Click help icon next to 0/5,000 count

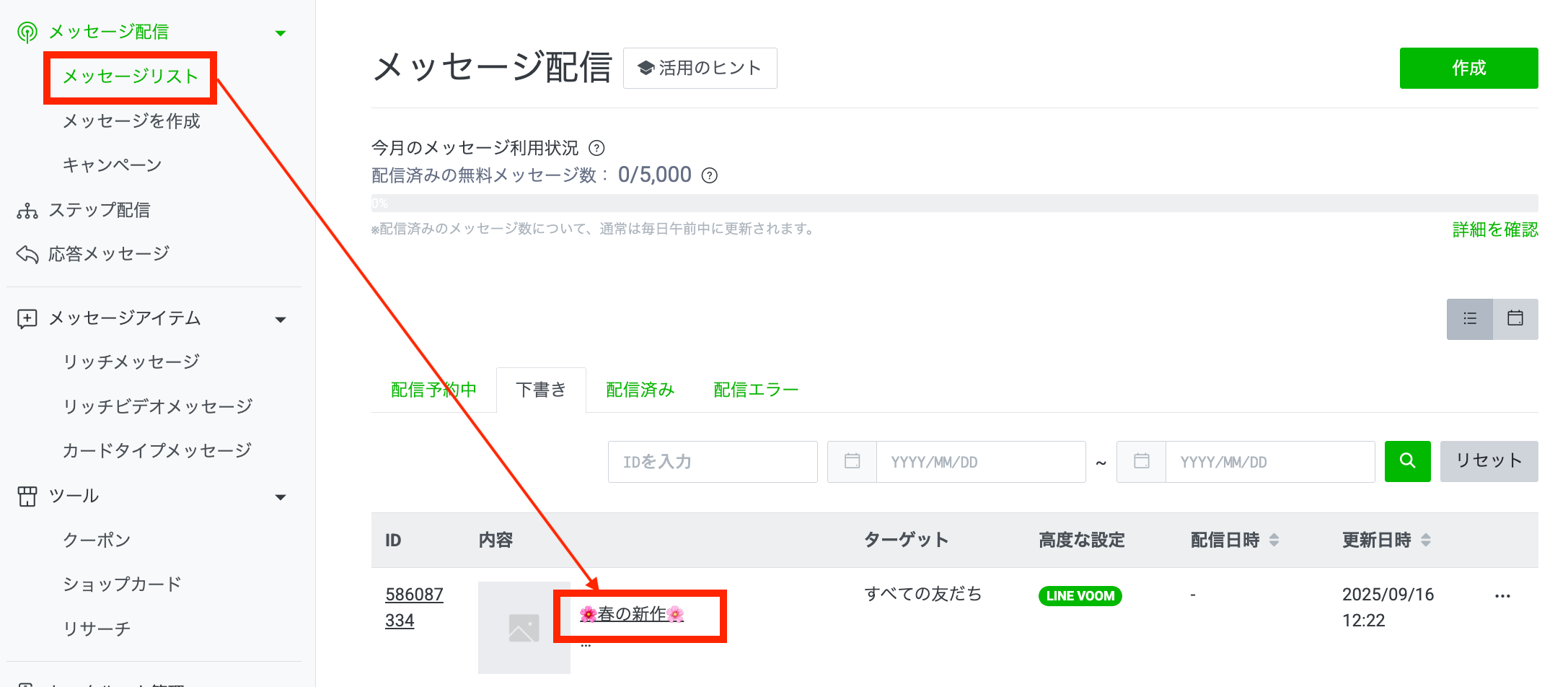710,175
